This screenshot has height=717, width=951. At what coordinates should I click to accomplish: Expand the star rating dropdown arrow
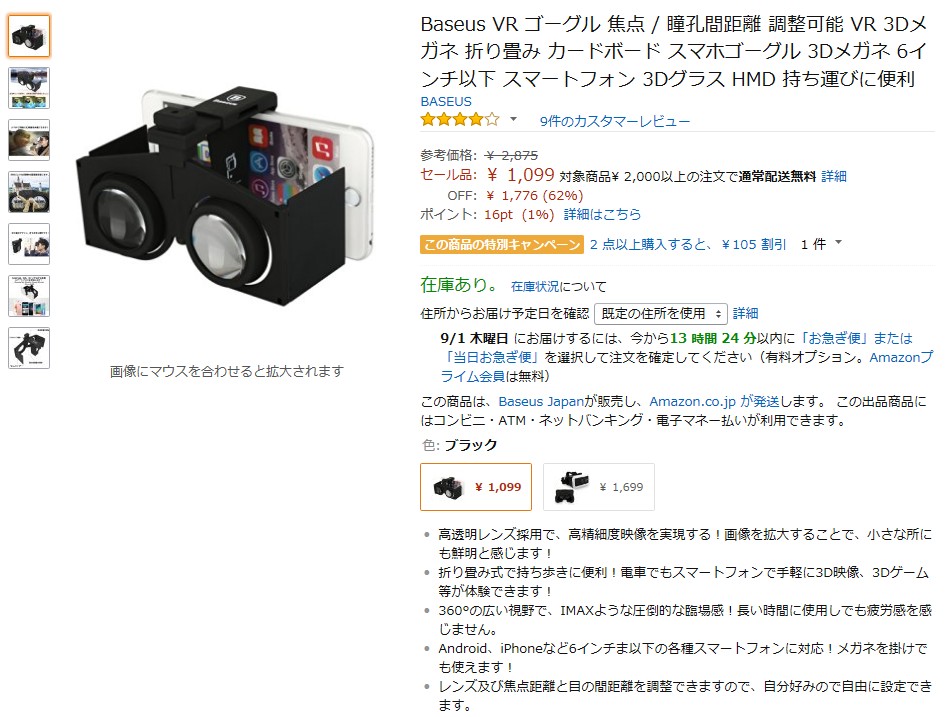point(513,119)
